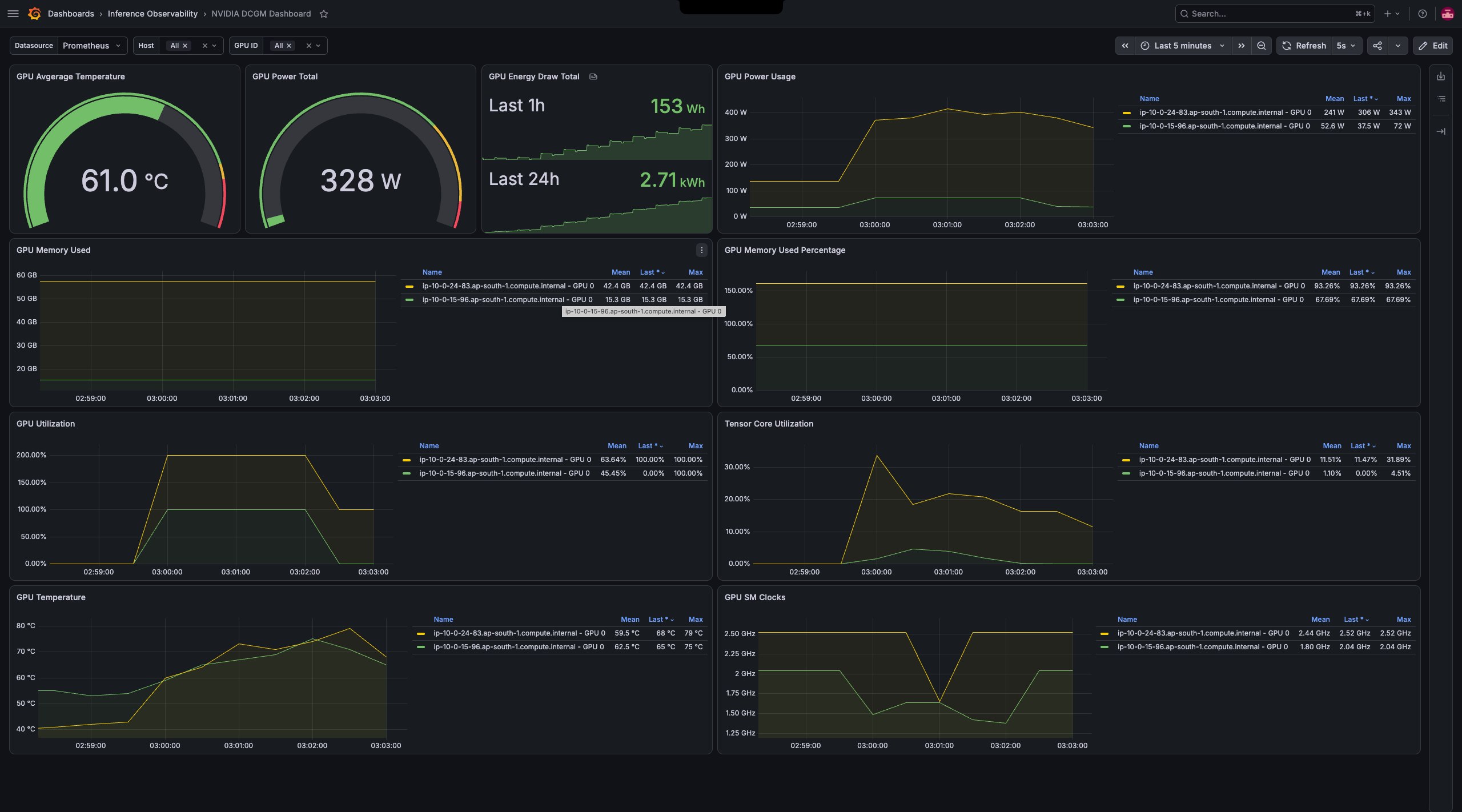Click the Grafana logo icon
The image size is (1462, 812).
click(x=34, y=14)
